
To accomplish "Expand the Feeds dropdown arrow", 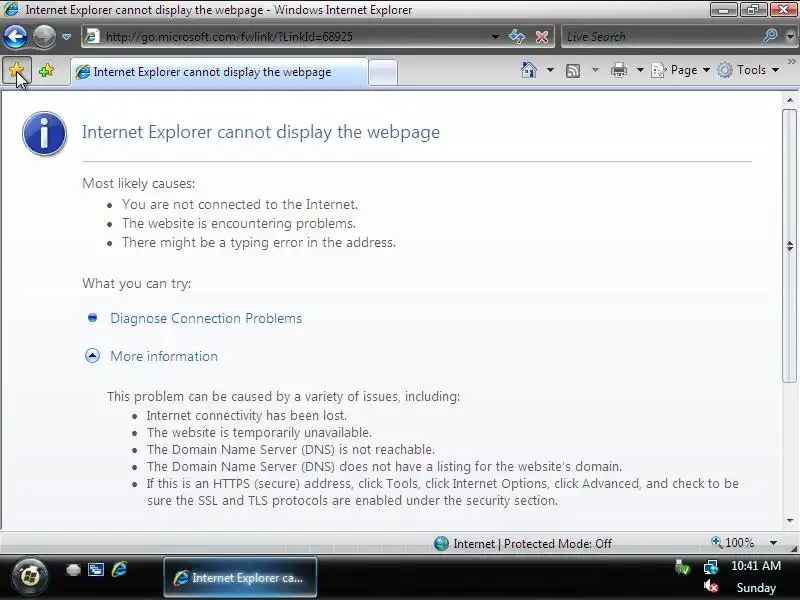I will pyautogui.click(x=595, y=70).
